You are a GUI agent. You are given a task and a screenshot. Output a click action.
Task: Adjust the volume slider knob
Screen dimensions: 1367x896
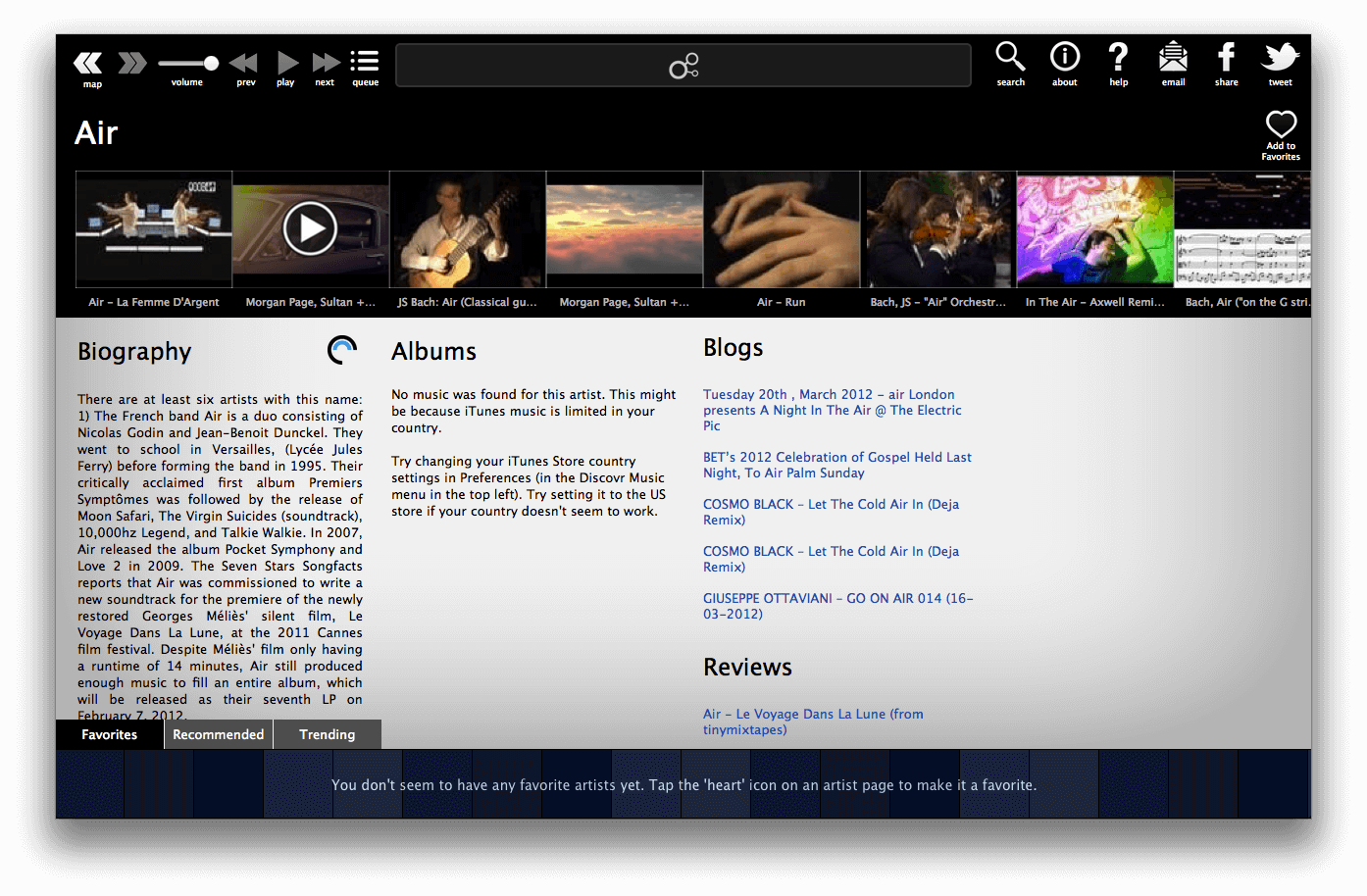coord(211,63)
